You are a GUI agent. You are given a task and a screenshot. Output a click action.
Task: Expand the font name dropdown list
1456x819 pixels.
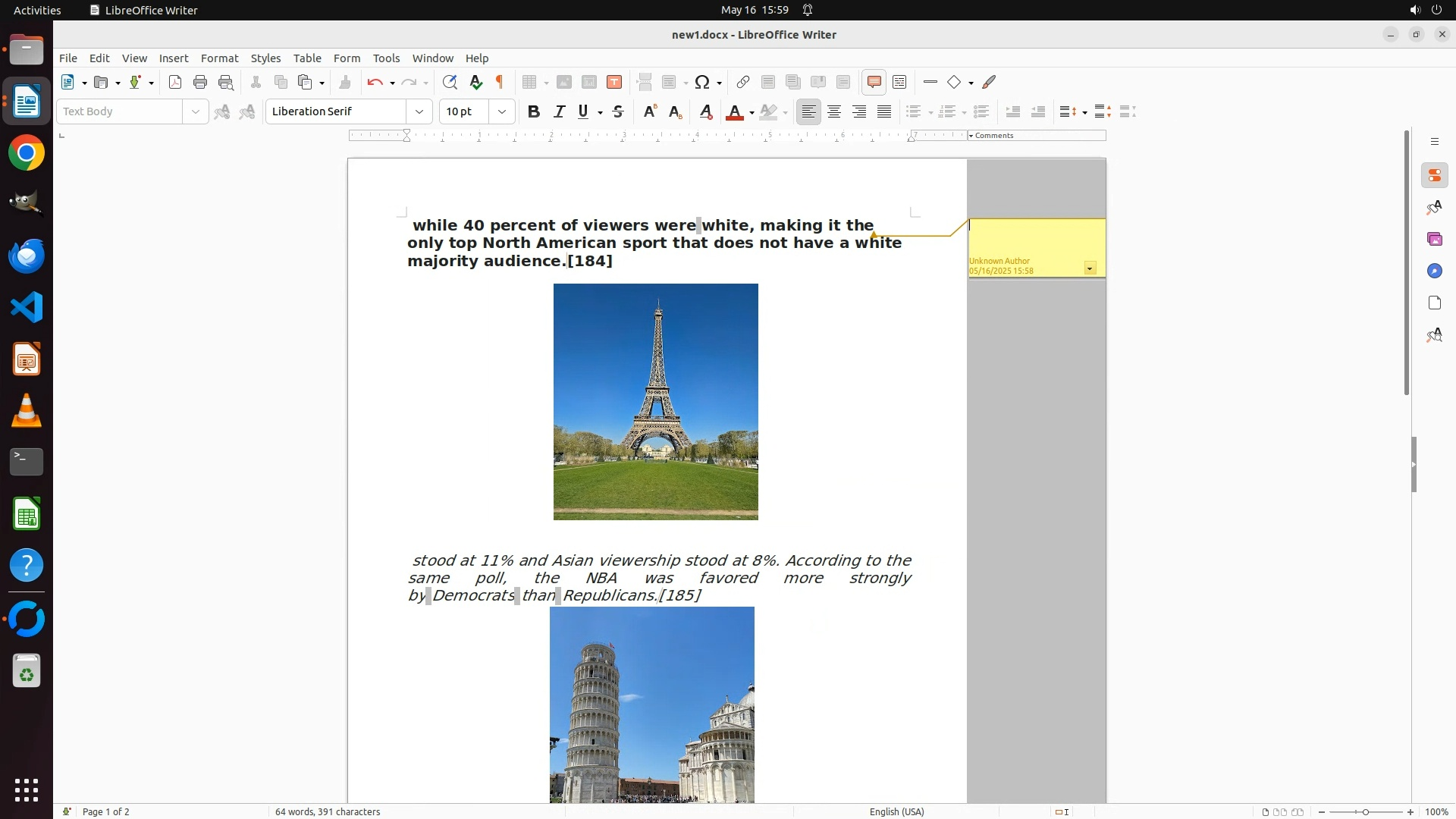[x=419, y=112]
